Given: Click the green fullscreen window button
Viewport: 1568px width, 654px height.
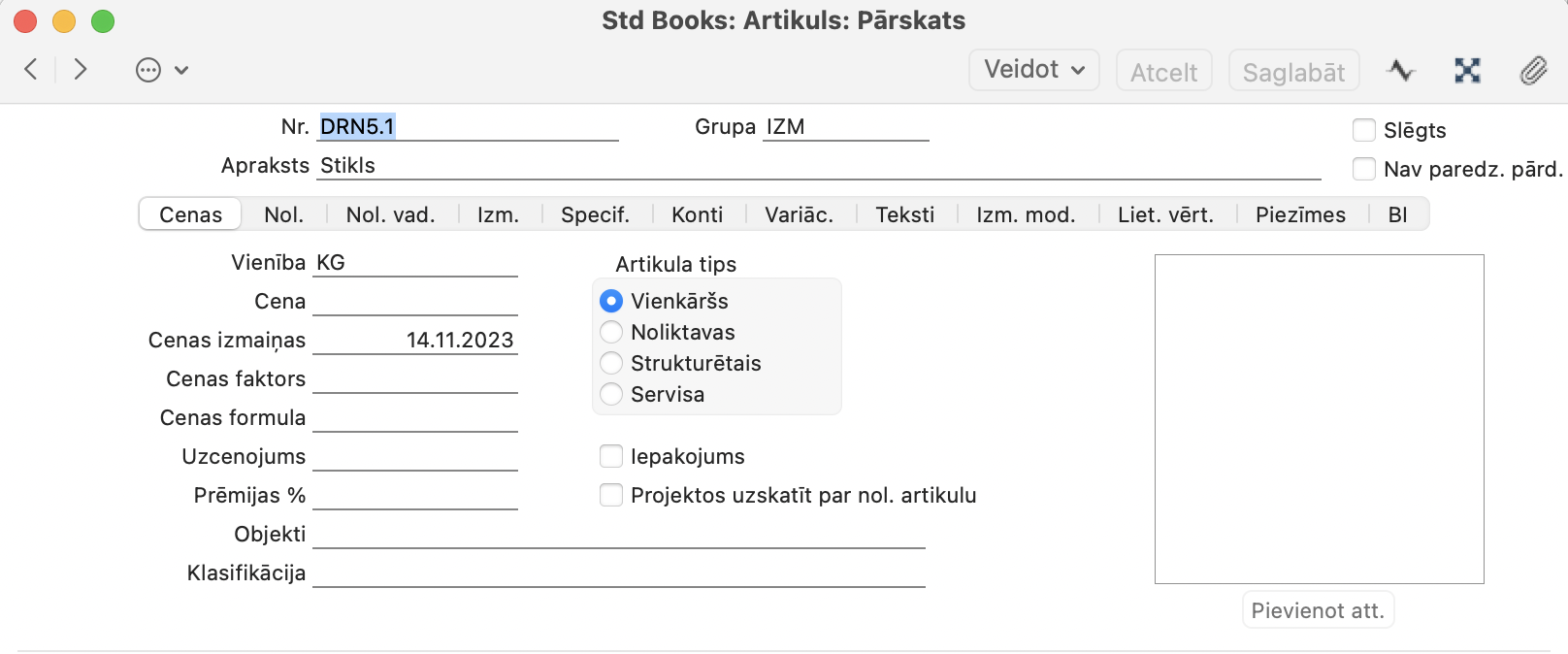Looking at the screenshot, I should 103,20.
